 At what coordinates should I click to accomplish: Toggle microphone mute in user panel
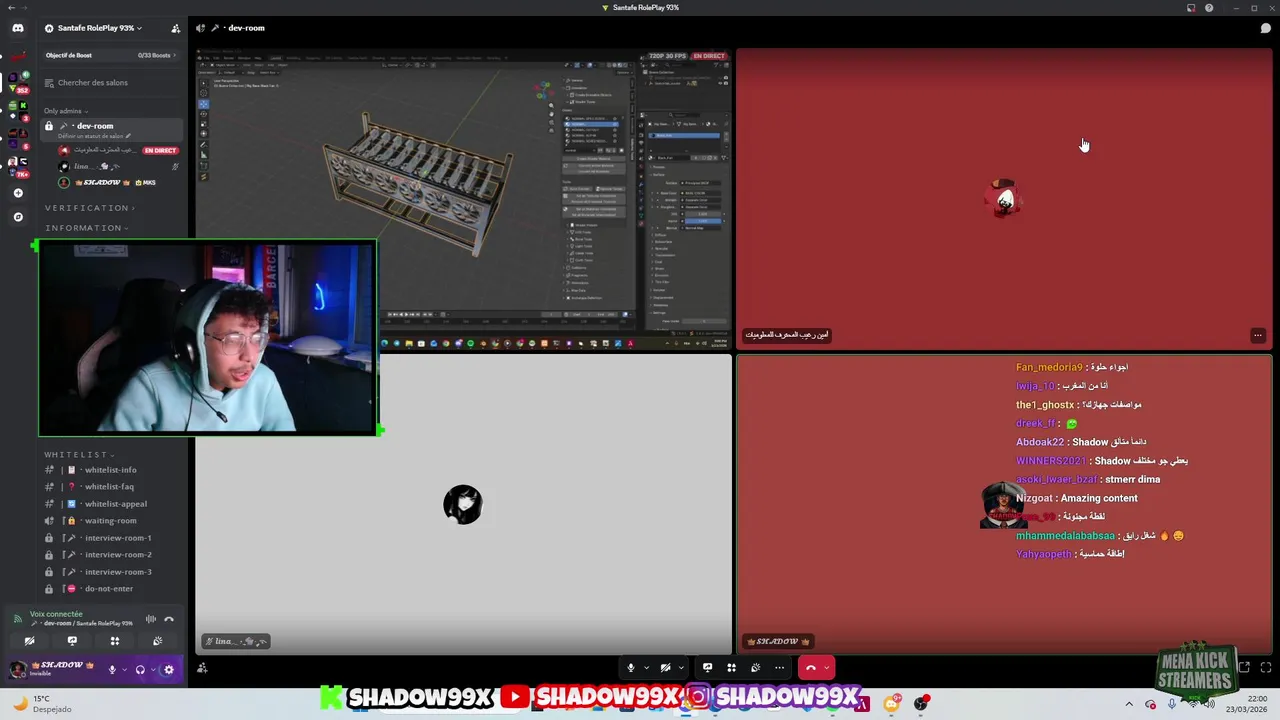[112, 670]
